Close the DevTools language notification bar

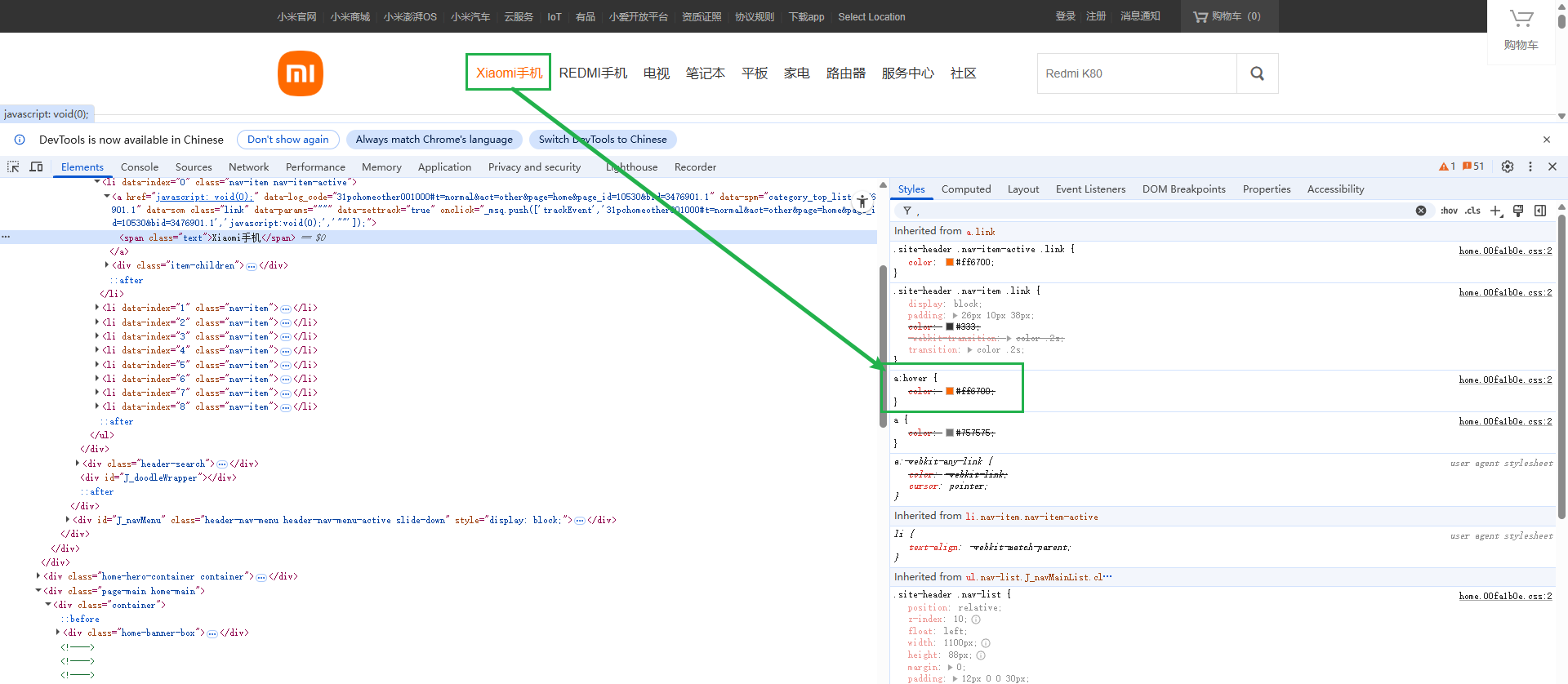pyautogui.click(x=1547, y=140)
